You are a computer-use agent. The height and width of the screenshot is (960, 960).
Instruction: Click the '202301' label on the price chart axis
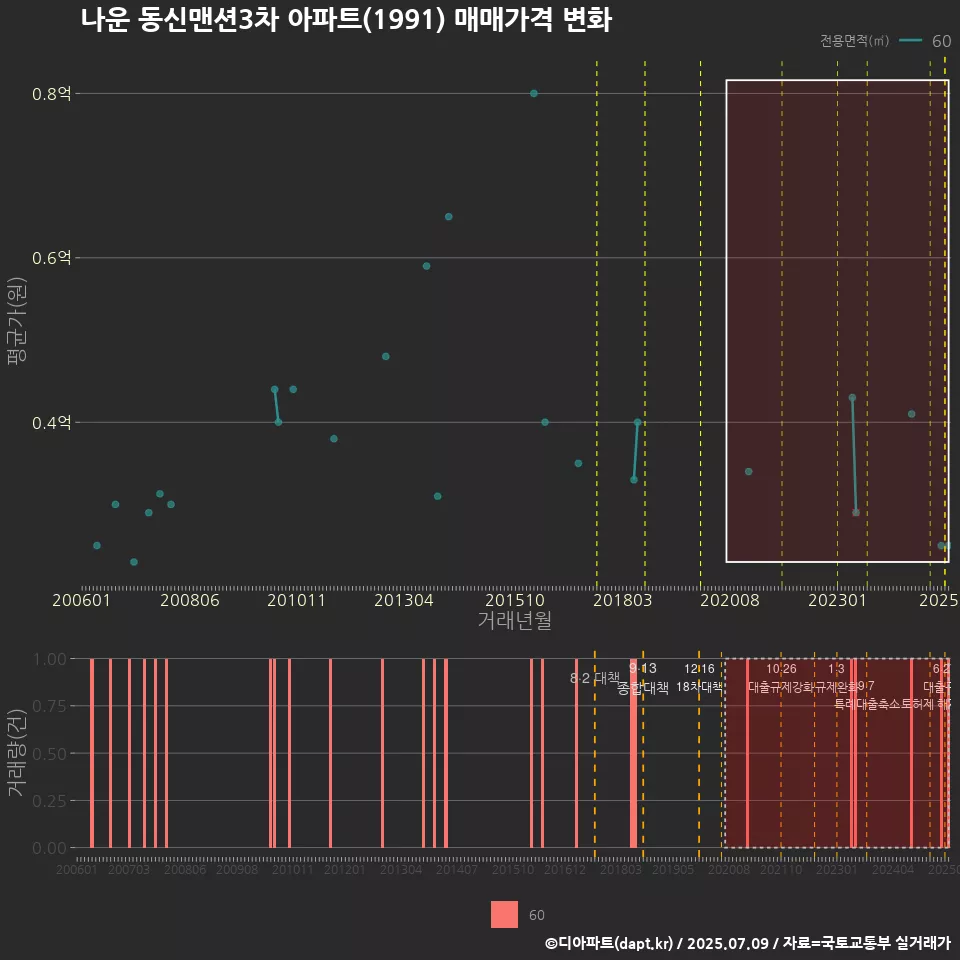[x=837, y=600]
